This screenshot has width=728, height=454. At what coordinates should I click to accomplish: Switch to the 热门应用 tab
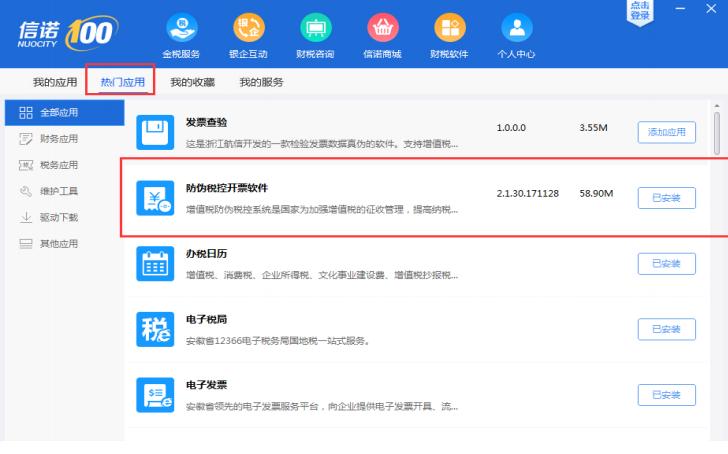click(x=123, y=82)
